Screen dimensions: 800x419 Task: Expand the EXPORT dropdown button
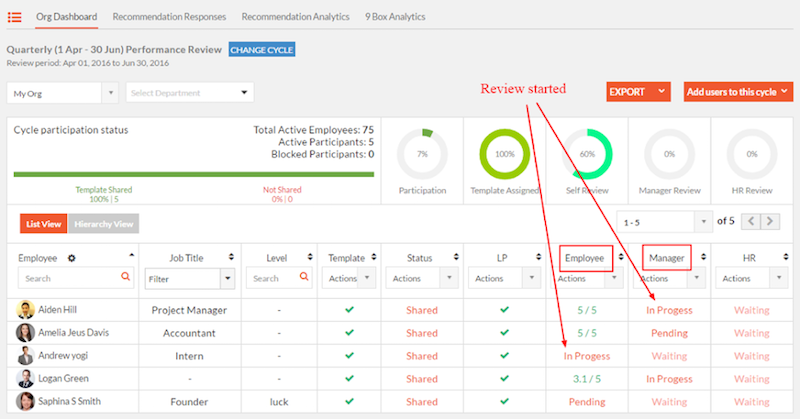(x=638, y=92)
